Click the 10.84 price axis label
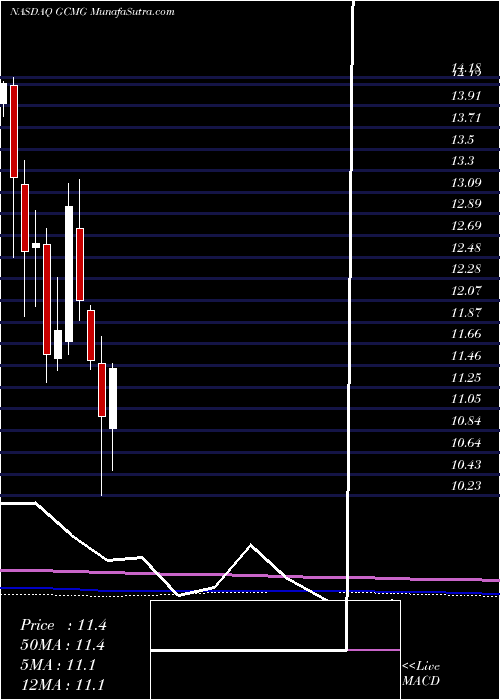This screenshot has width=500, height=700. [466, 421]
